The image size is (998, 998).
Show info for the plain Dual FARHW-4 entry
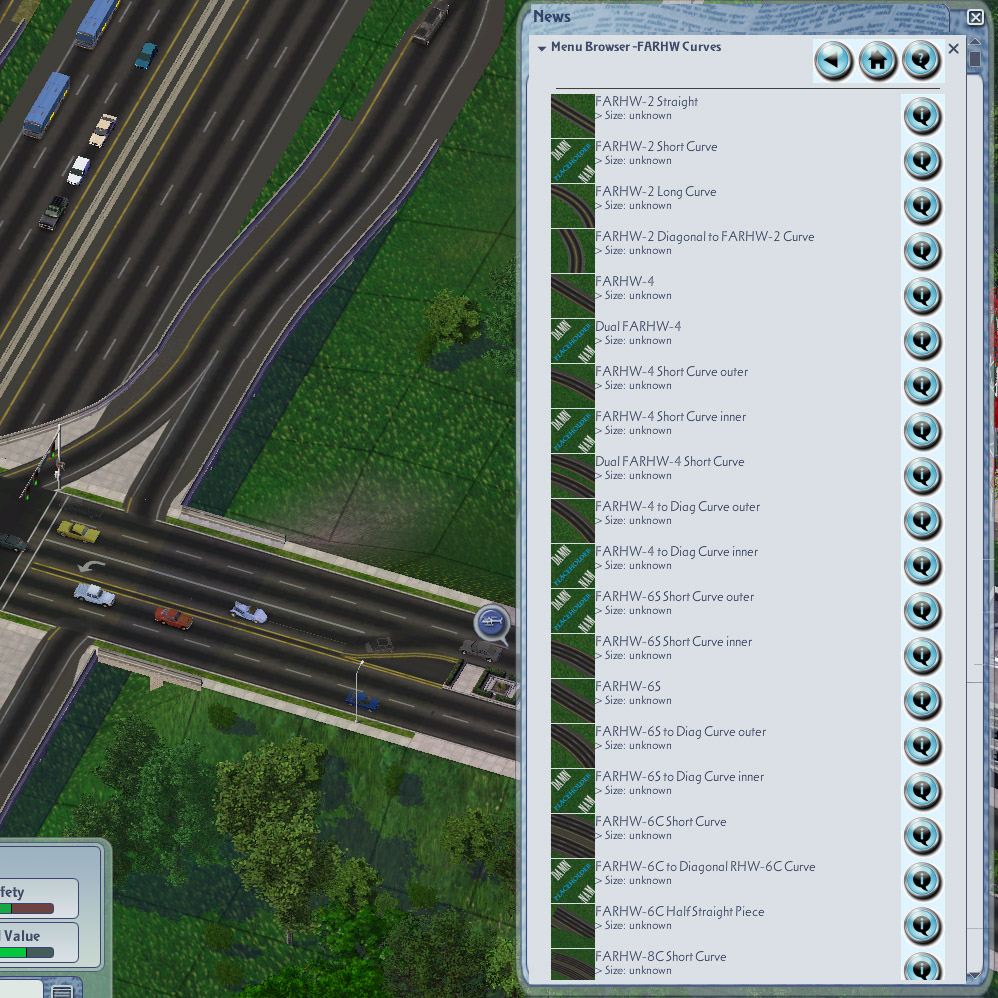pyautogui.click(x=922, y=341)
